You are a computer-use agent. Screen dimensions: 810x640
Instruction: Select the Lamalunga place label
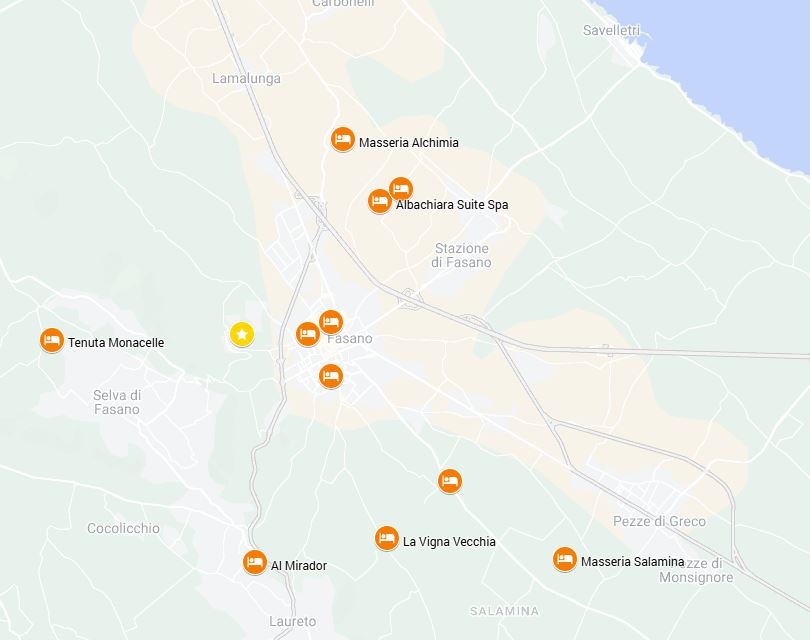[246, 79]
